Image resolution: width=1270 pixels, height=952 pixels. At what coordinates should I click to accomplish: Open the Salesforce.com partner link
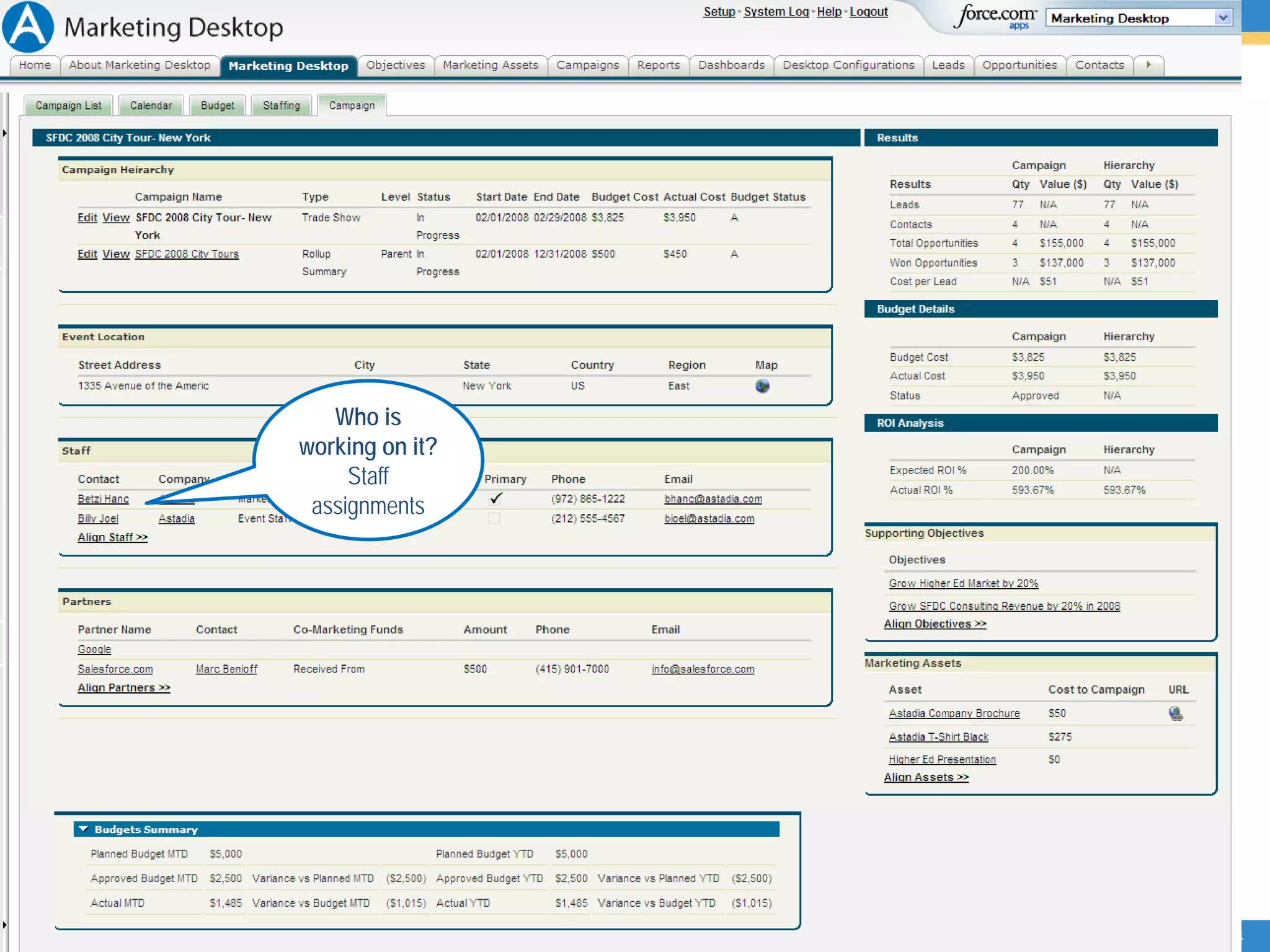115,669
